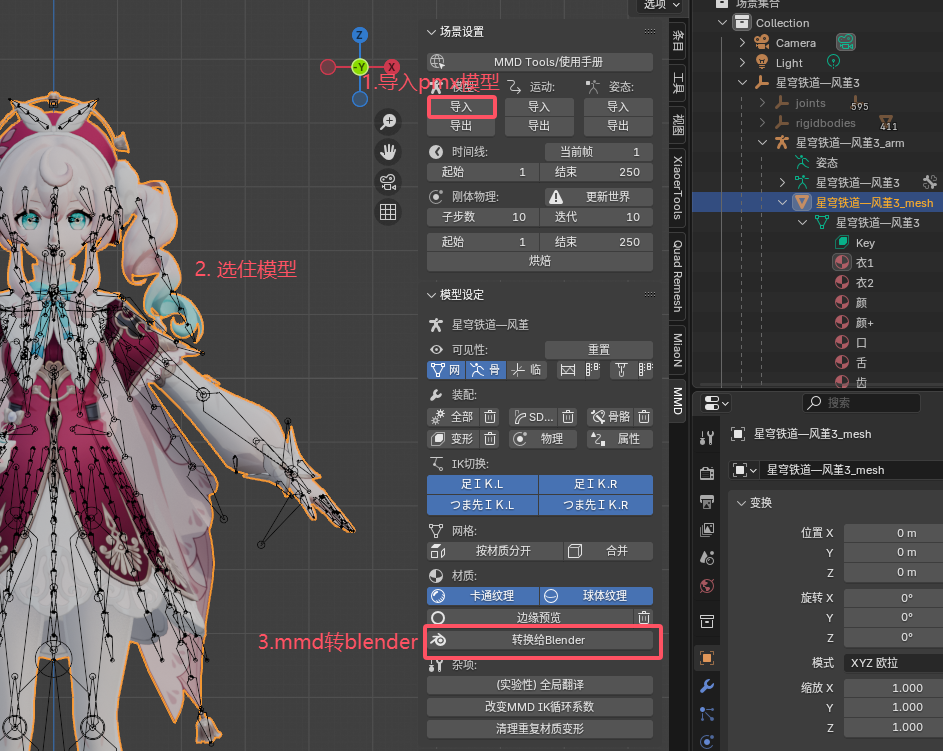Open the World properties tab icon
The width and height of the screenshot is (943, 751).
click(x=707, y=586)
